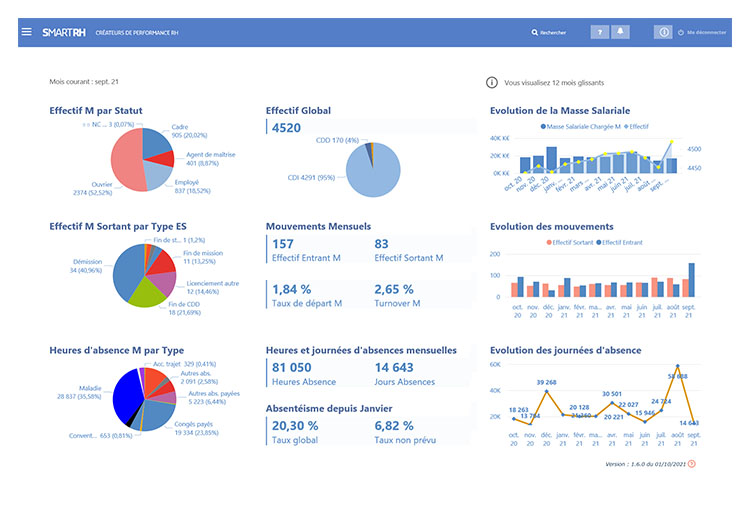Click the power icon to disconnect

pos(681,33)
